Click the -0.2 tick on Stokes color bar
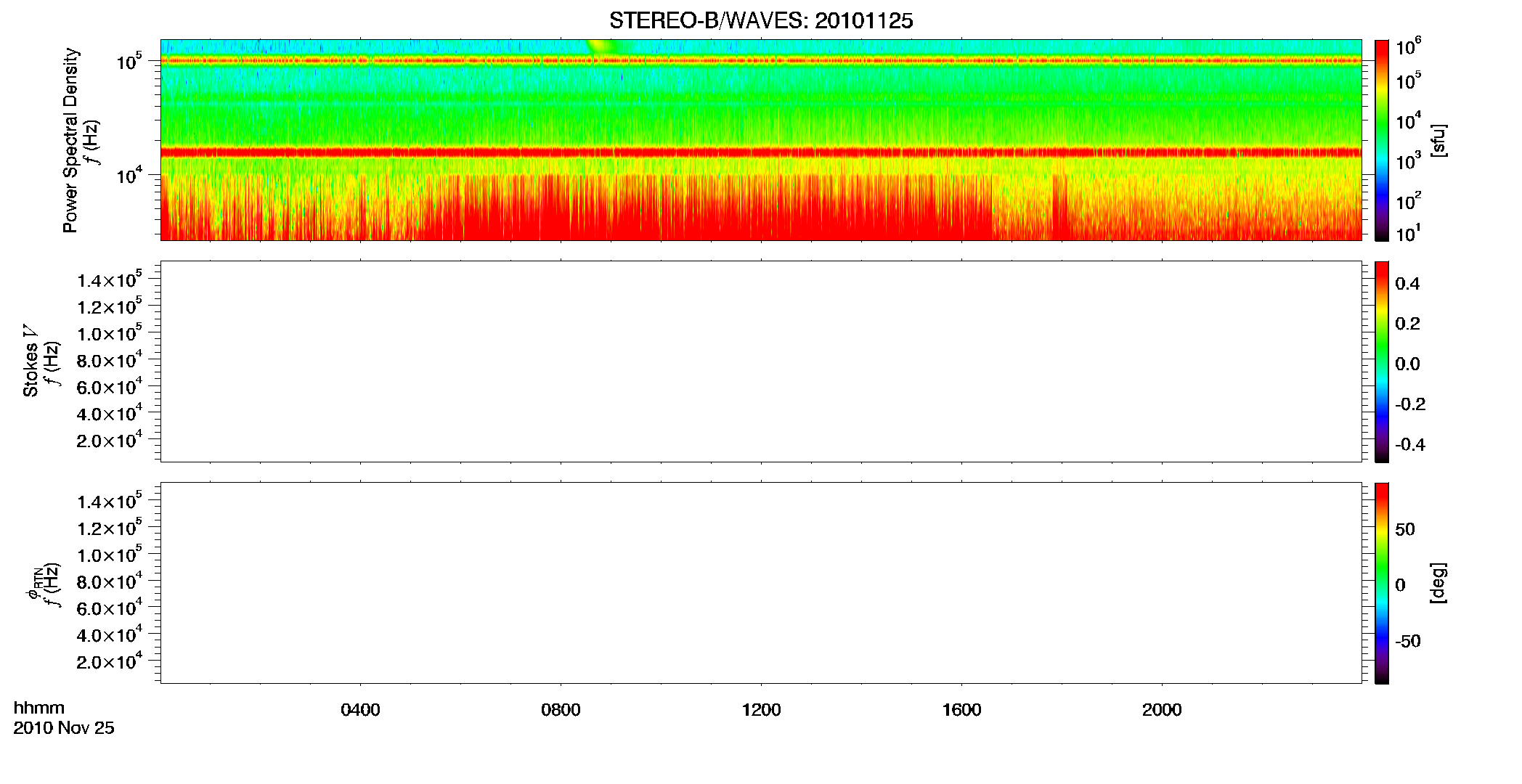1522x784 pixels. click(1410, 404)
